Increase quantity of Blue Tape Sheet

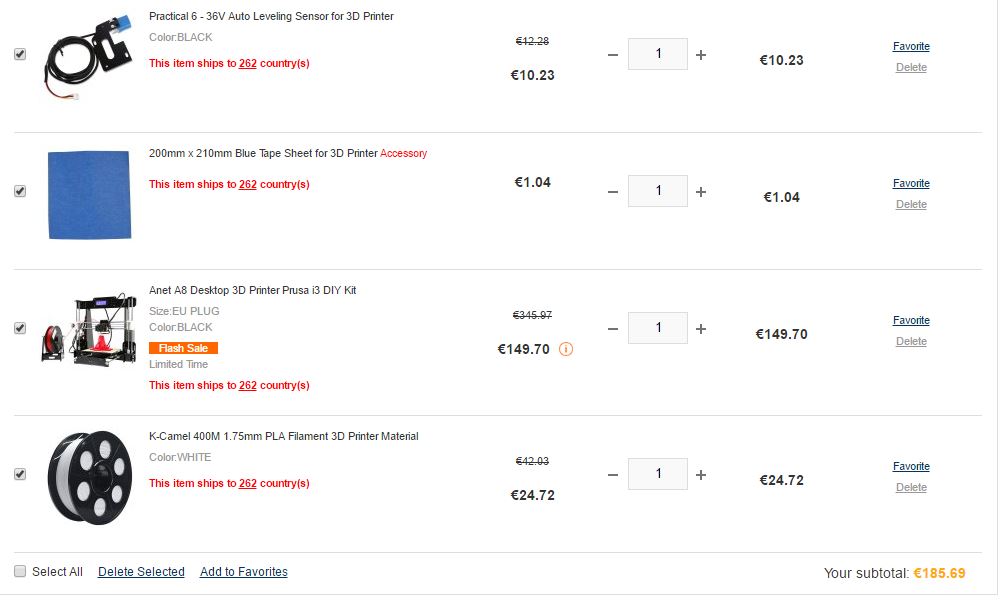[701, 191]
